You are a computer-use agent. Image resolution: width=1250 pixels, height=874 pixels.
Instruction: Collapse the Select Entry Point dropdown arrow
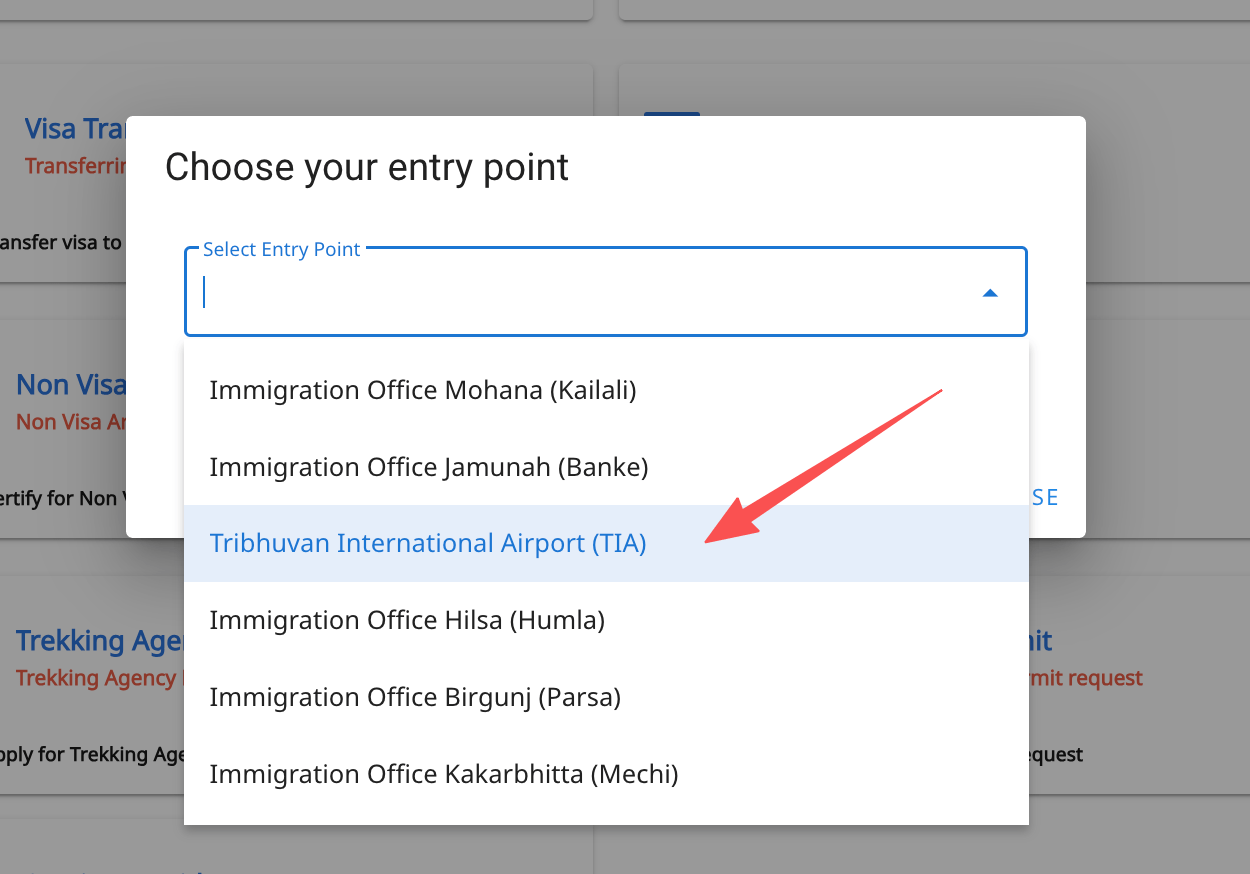[x=989, y=293]
